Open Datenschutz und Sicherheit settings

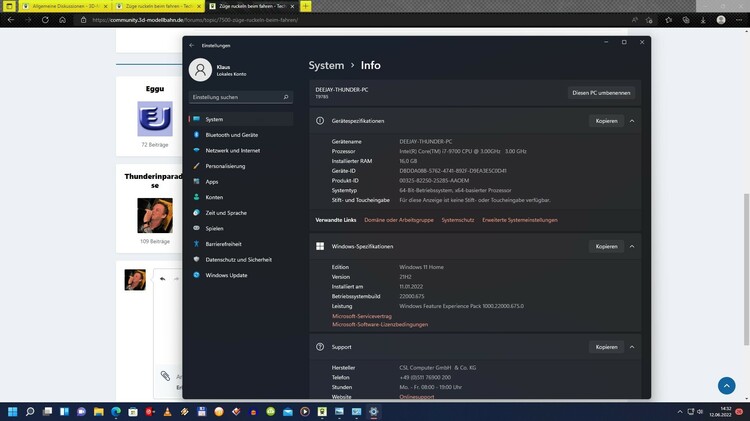241,259
